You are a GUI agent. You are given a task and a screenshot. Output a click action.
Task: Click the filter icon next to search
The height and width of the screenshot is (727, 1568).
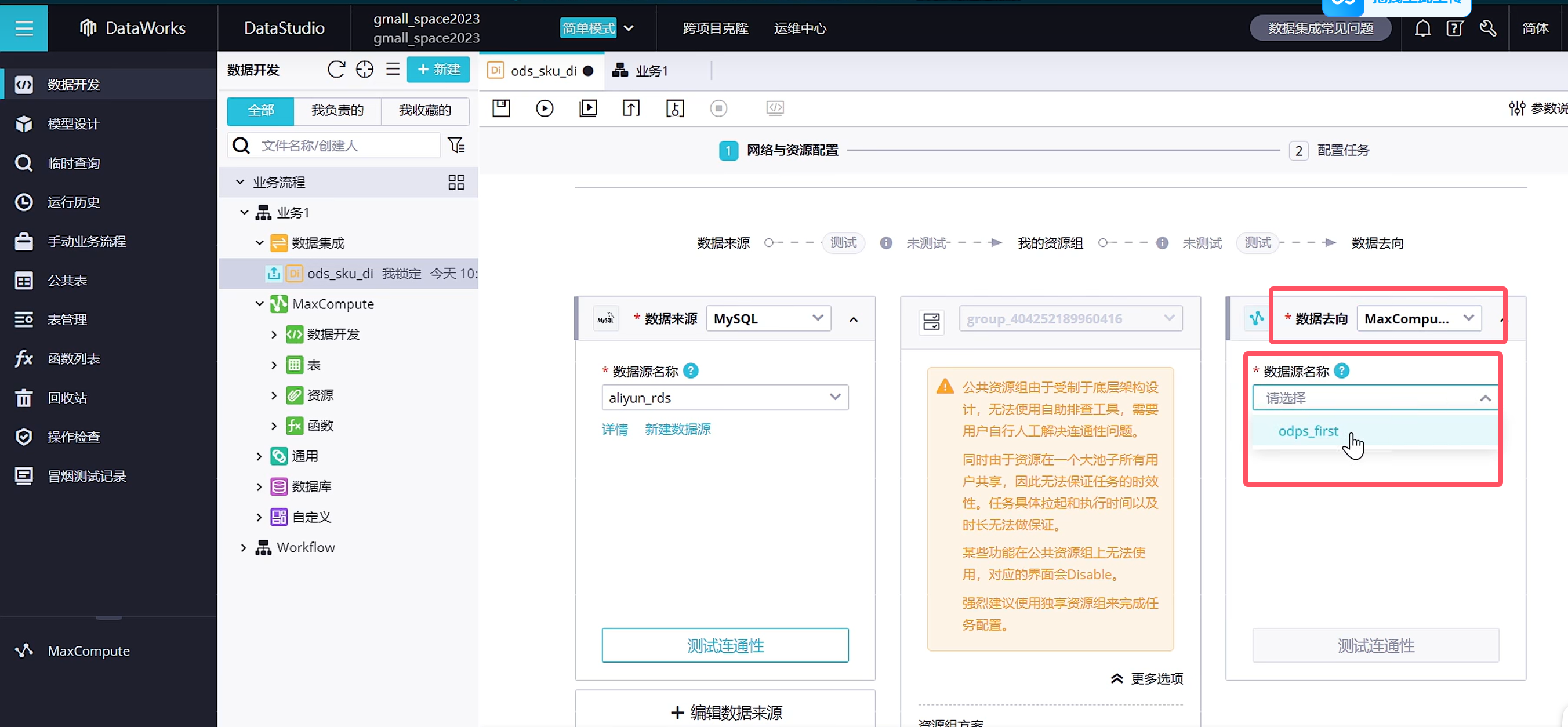pos(456,146)
